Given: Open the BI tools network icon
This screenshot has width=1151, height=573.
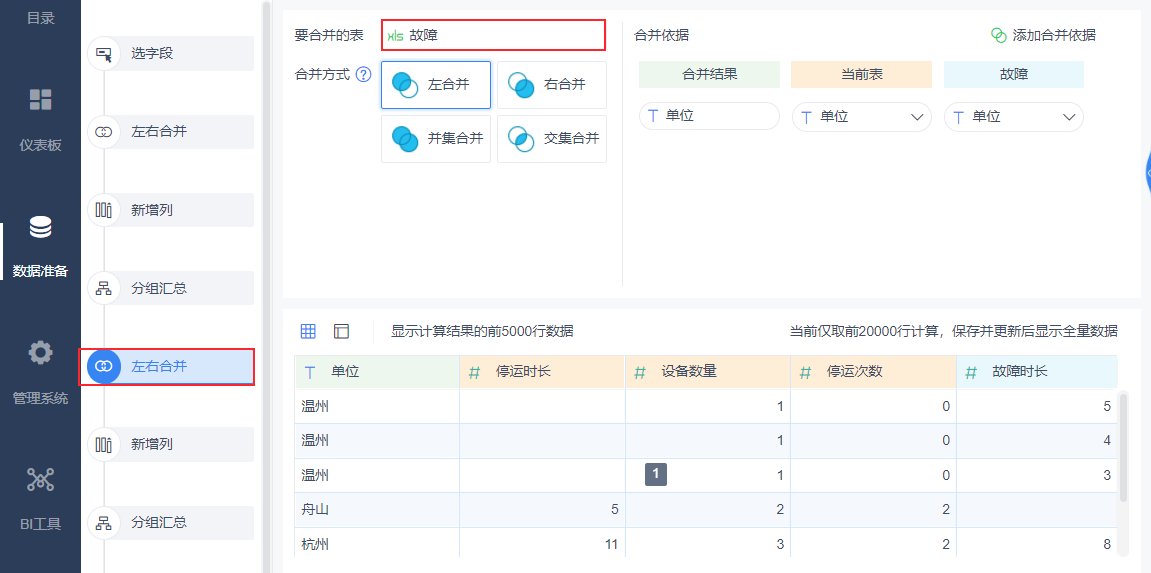Looking at the screenshot, I should [40, 480].
